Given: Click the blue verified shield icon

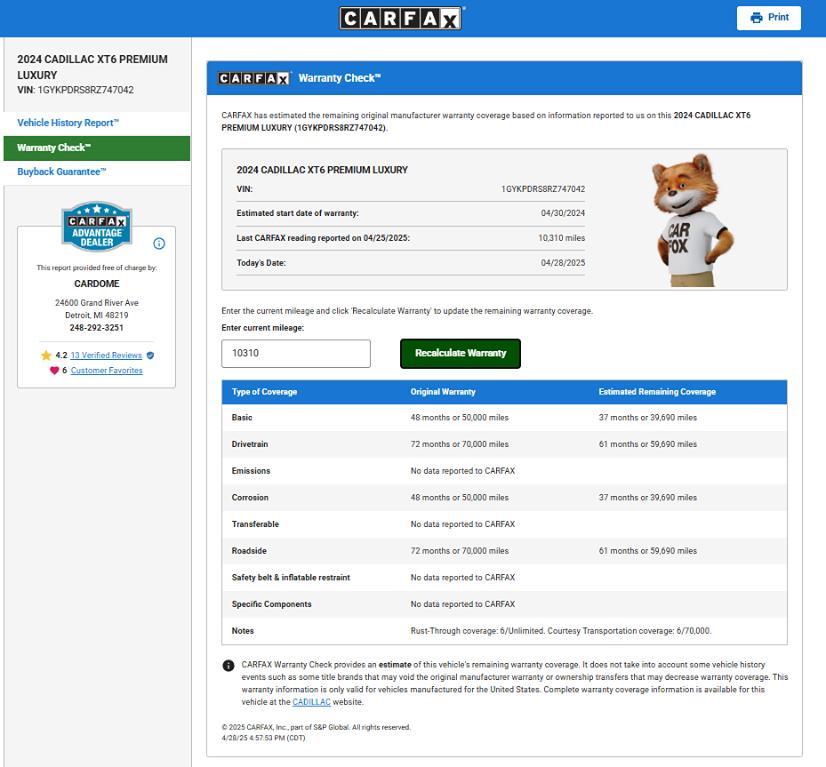Looking at the screenshot, I should (151, 356).
